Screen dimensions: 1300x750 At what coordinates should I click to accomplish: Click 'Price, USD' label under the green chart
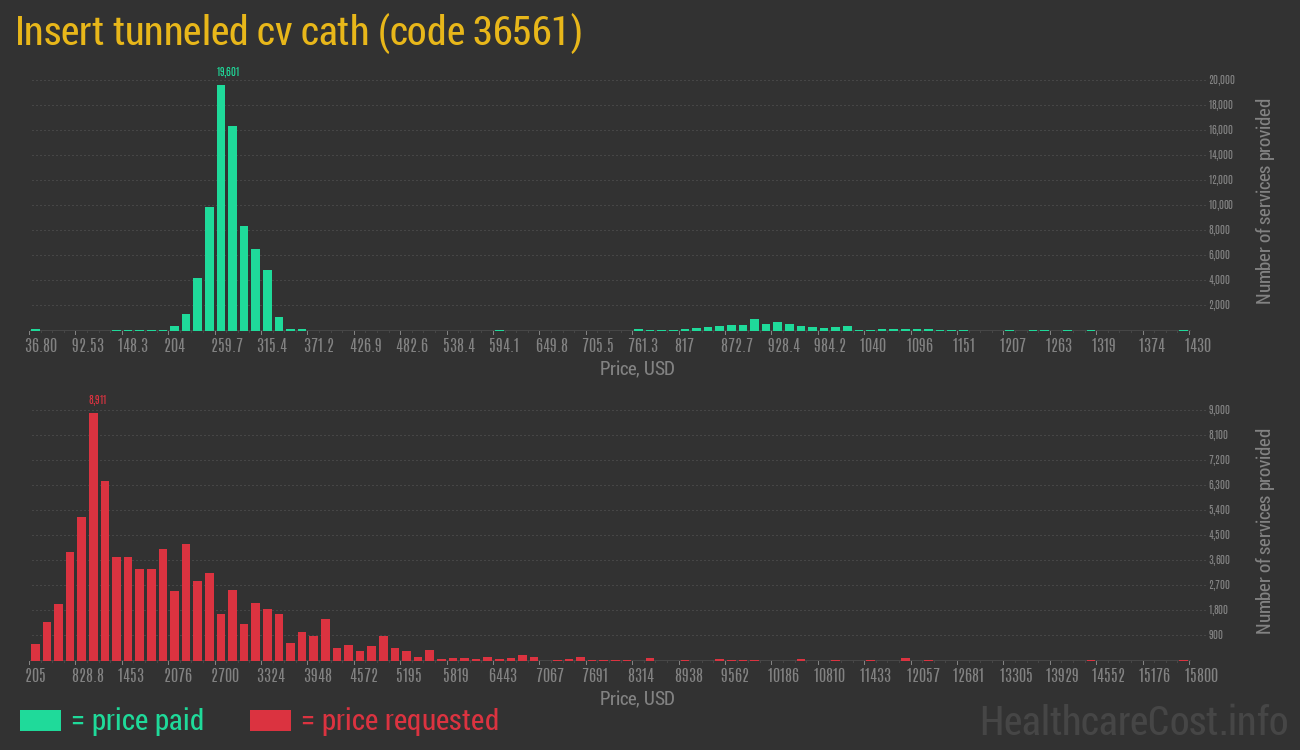tap(637, 369)
